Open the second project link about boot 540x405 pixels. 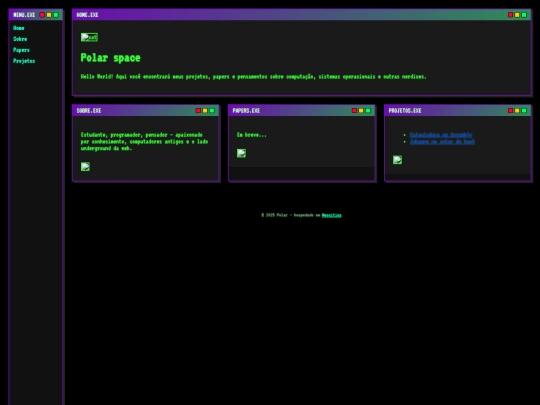[442, 142]
